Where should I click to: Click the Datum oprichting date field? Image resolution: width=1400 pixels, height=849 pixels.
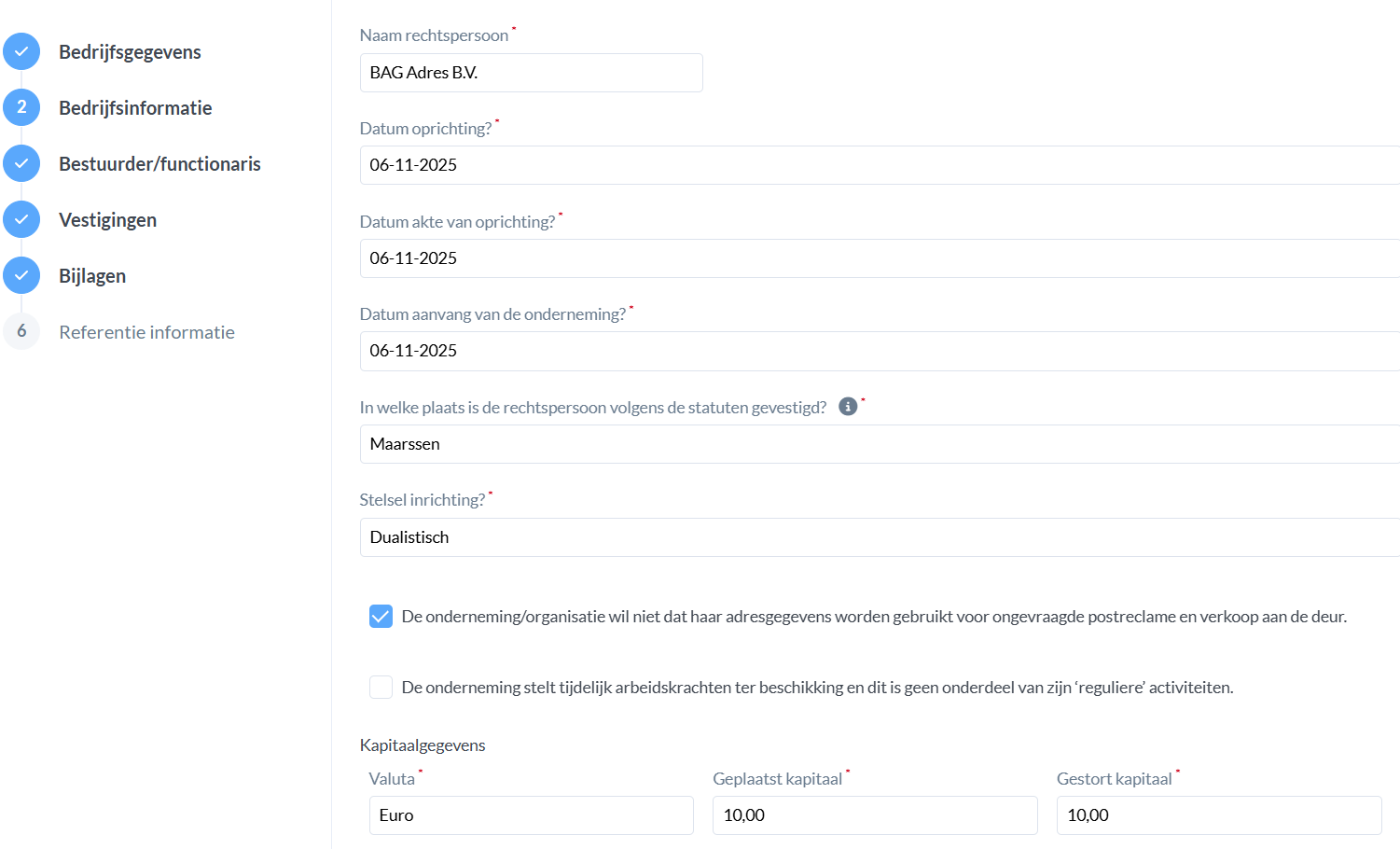tap(879, 165)
